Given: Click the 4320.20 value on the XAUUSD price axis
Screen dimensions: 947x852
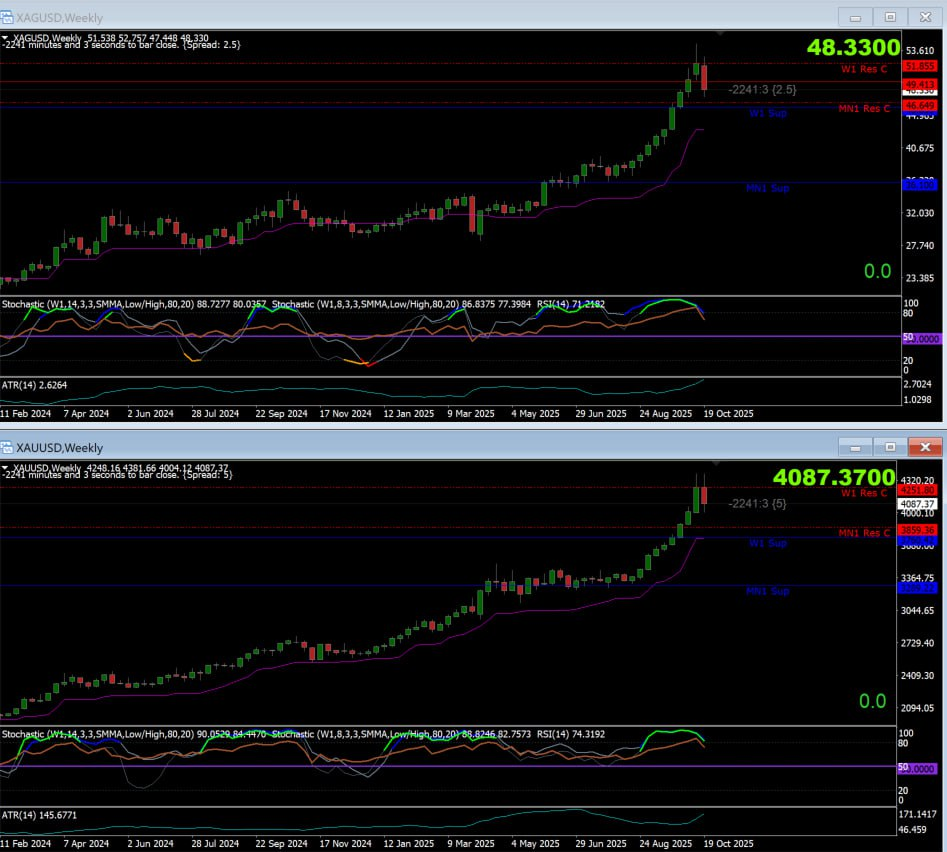Looking at the screenshot, I should point(917,480).
